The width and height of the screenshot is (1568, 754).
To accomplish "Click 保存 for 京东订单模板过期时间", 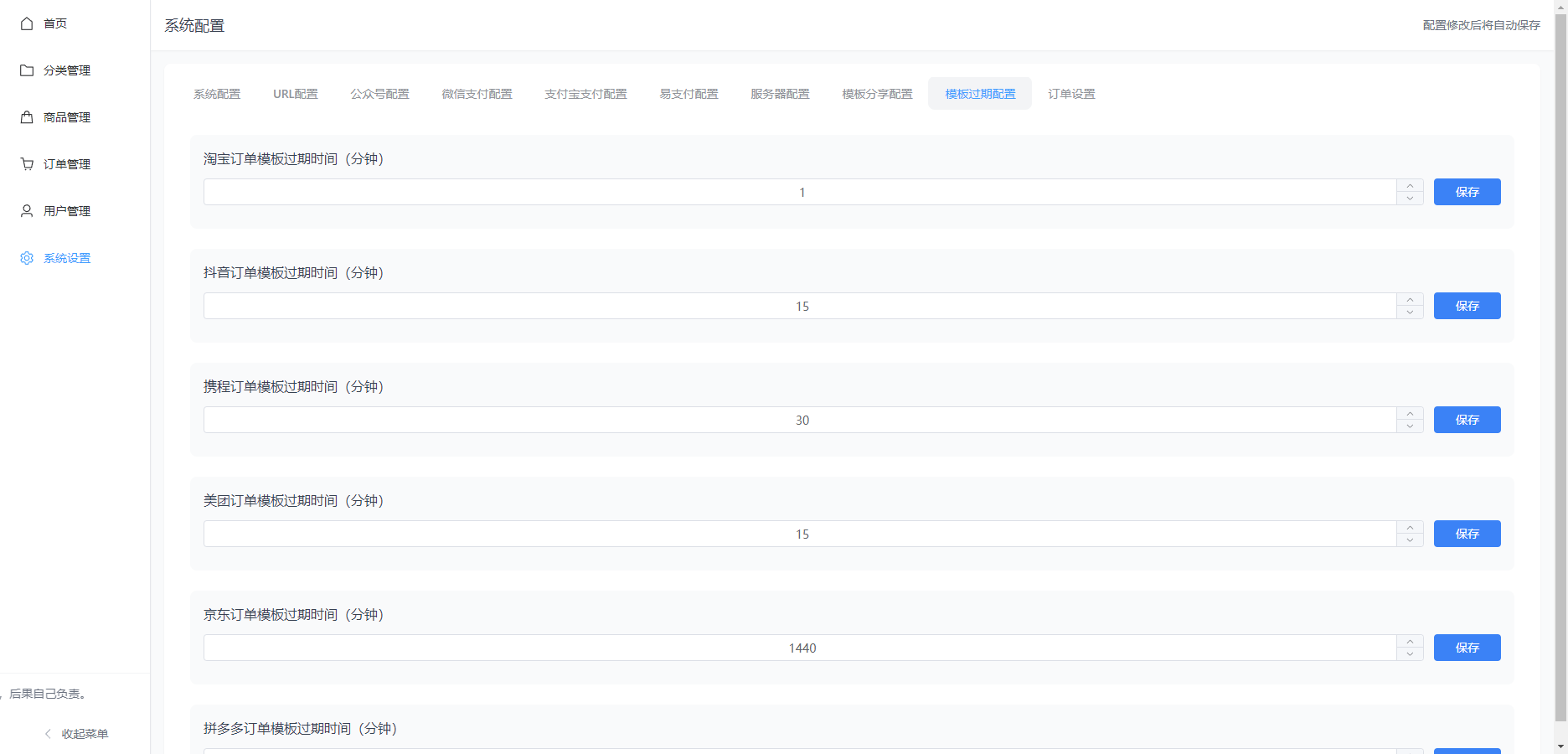I will (1467, 647).
